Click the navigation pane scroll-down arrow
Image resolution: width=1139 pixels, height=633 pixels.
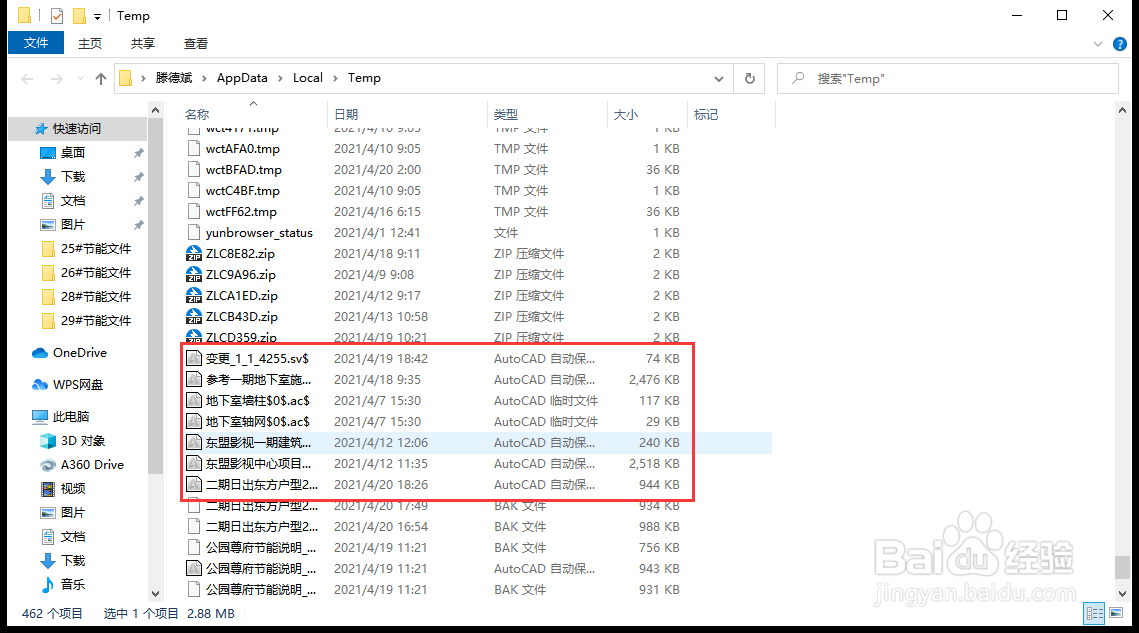tap(155, 594)
